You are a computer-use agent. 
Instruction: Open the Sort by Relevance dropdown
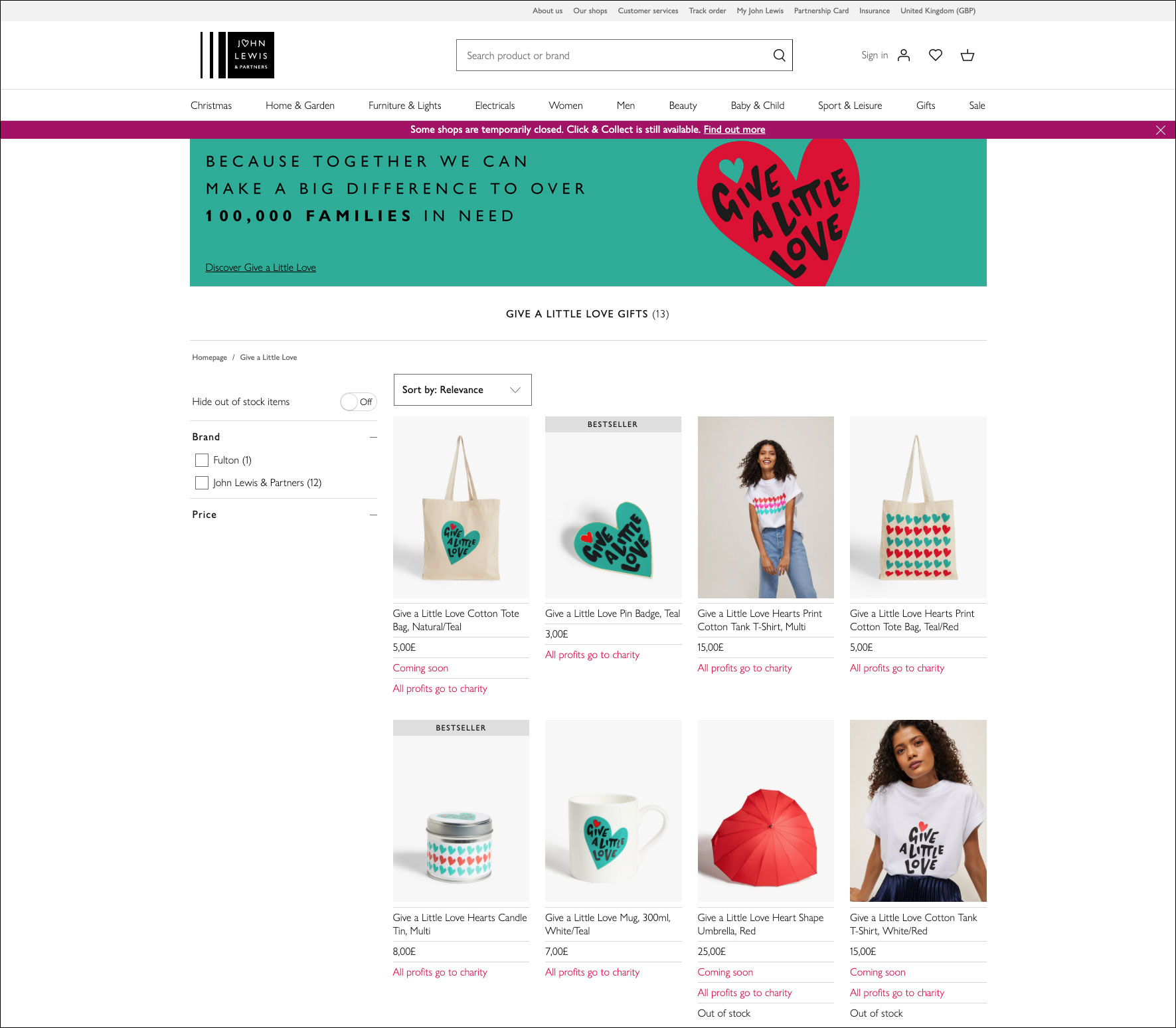(x=462, y=390)
